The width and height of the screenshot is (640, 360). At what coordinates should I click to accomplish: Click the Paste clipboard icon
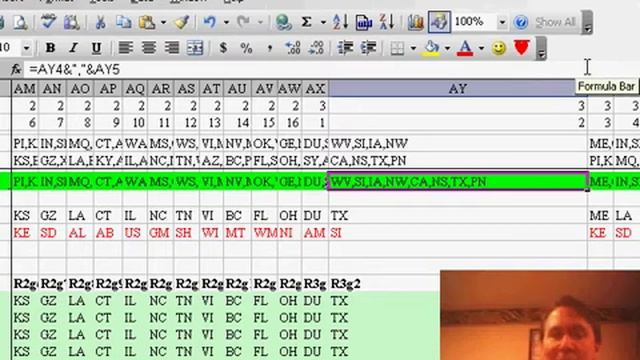(x=147, y=22)
